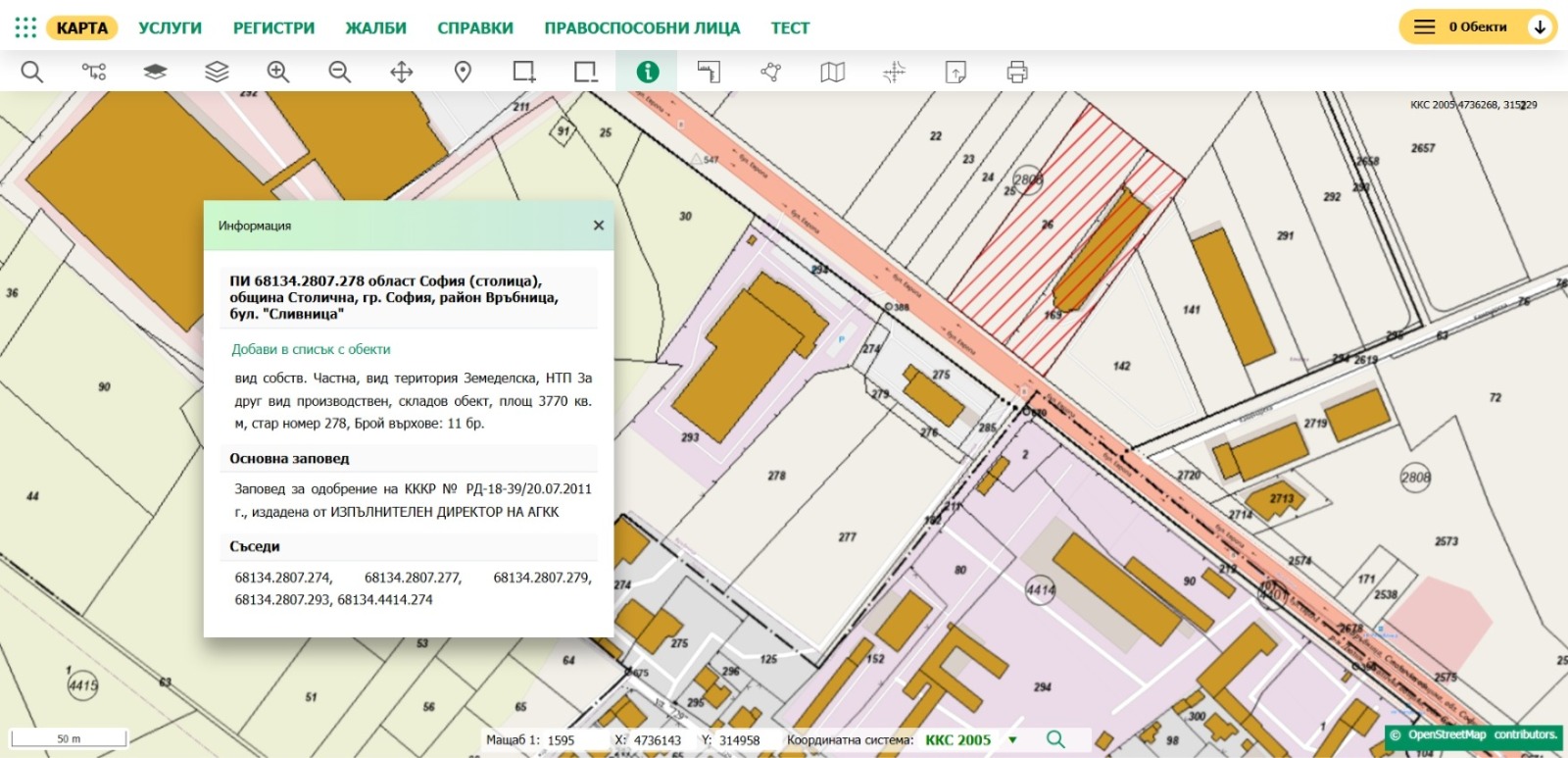
Task: Expand the 0 Обекти list arrow
Action: coord(1540,27)
